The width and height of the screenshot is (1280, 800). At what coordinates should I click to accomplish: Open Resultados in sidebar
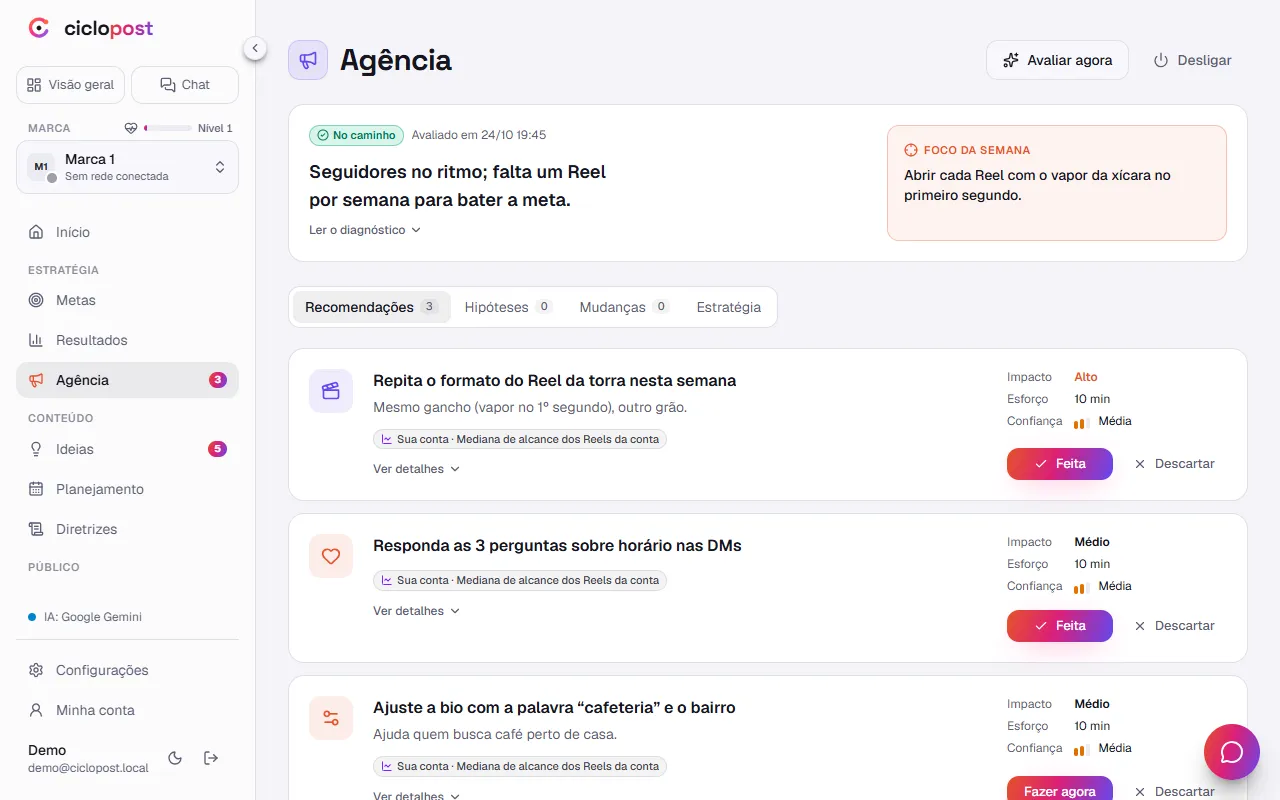(x=127, y=340)
